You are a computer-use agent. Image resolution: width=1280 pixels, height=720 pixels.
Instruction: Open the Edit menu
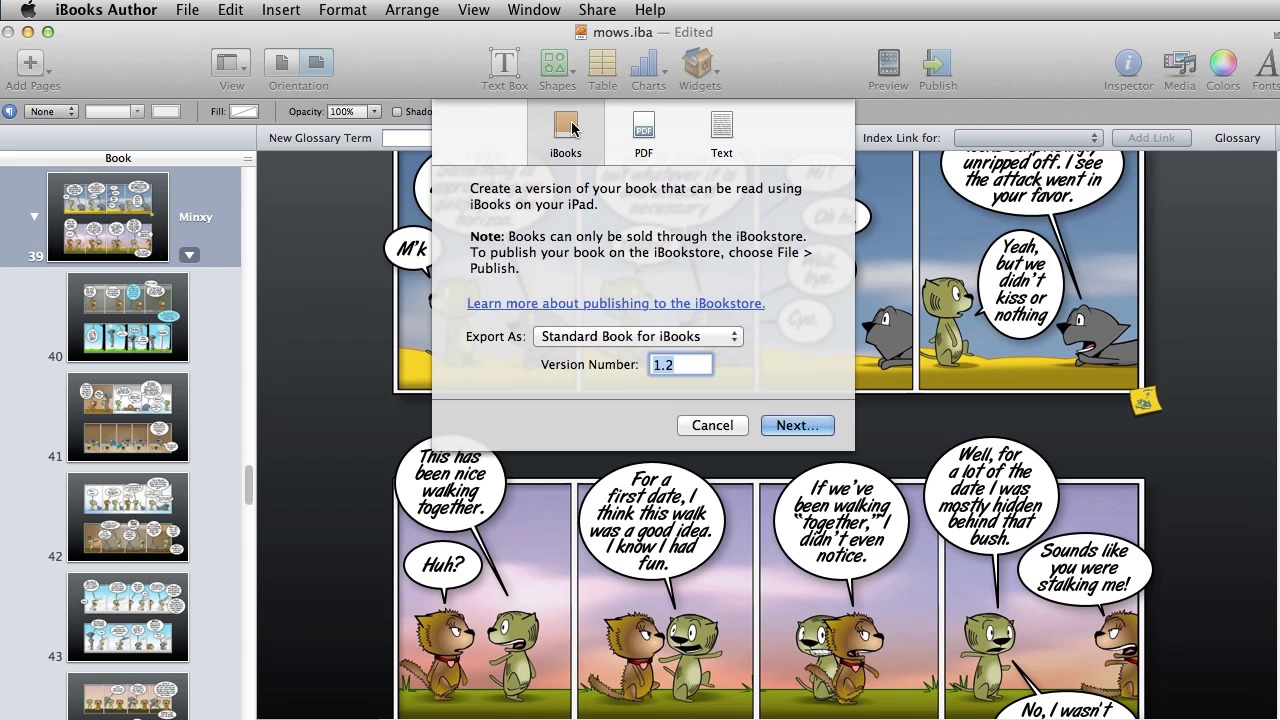point(230,10)
